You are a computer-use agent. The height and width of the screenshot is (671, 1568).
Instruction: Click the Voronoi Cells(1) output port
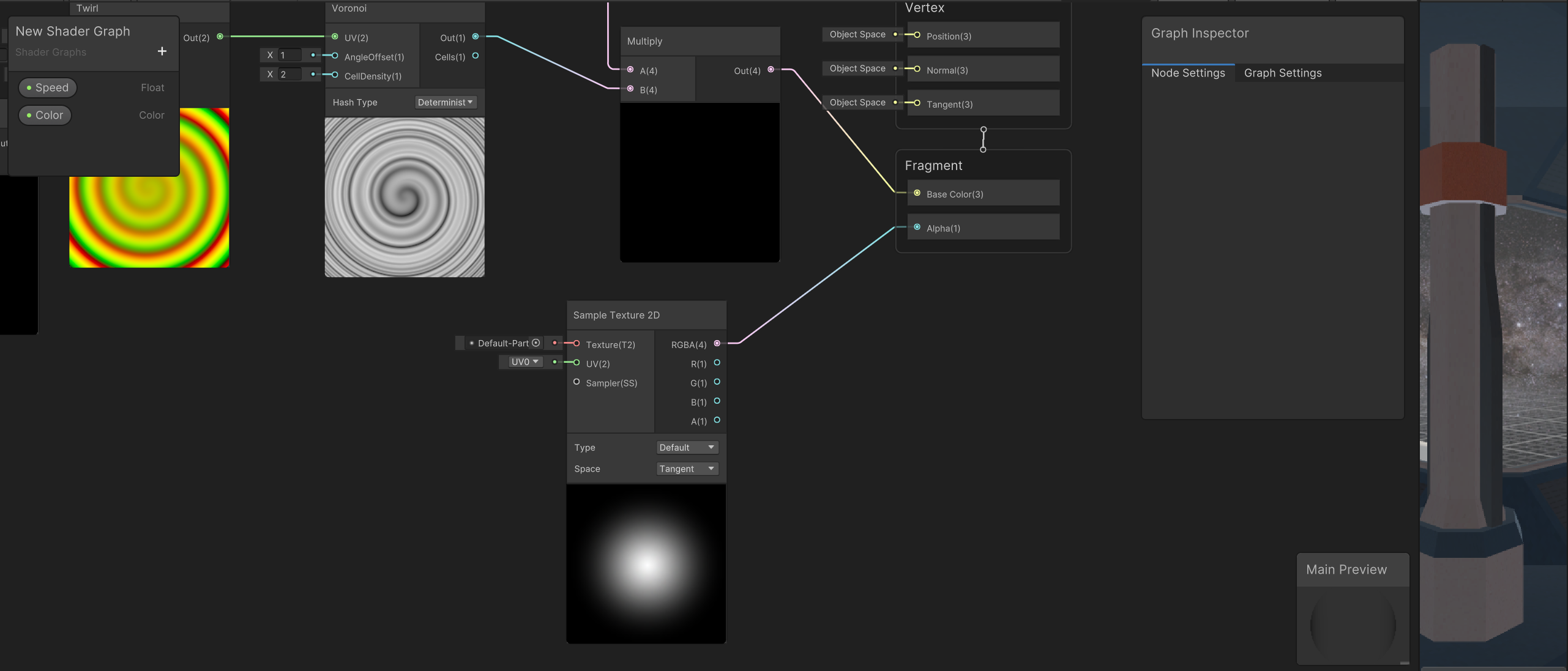point(476,56)
